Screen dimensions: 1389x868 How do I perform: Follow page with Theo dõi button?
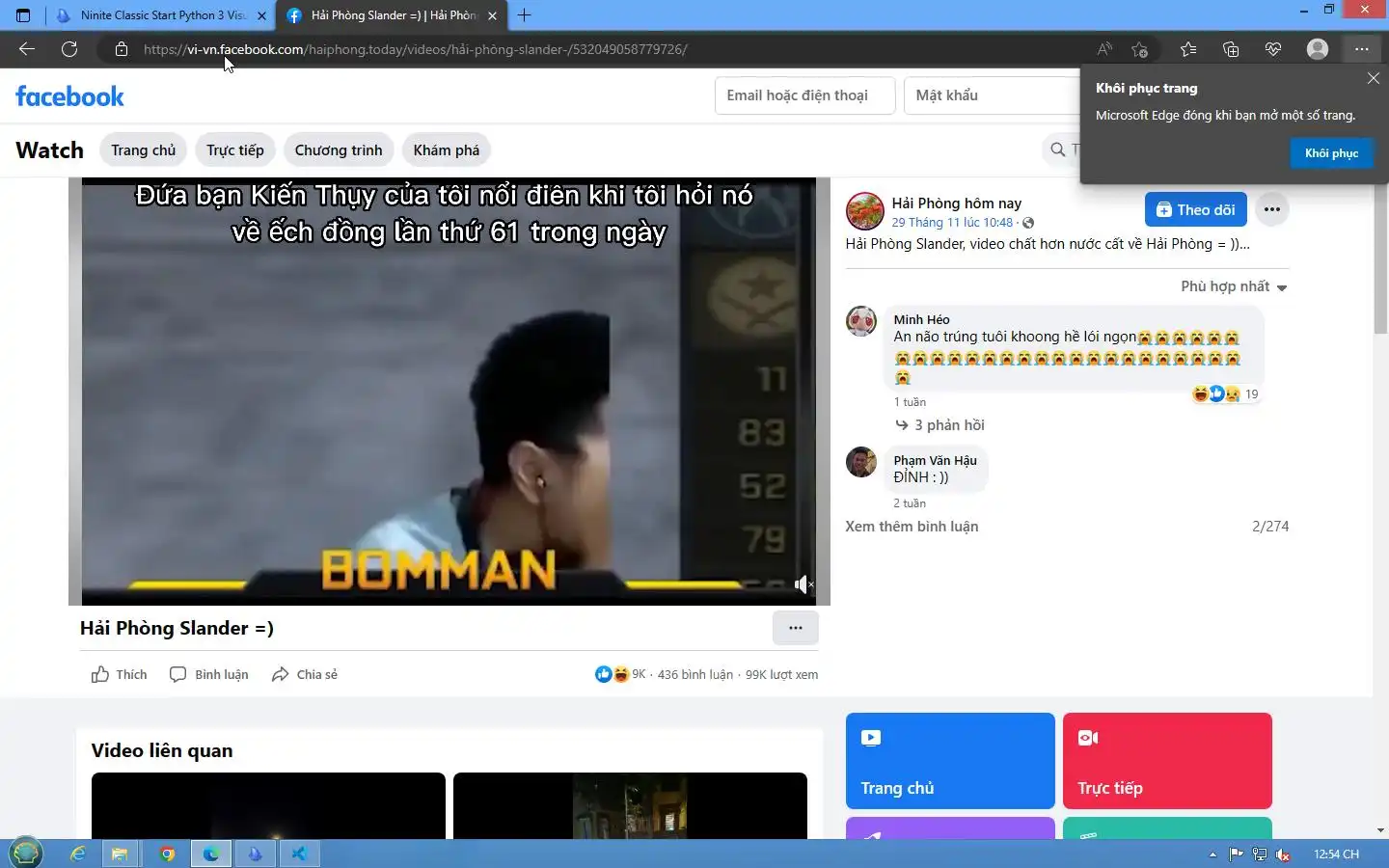pyautogui.click(x=1196, y=209)
